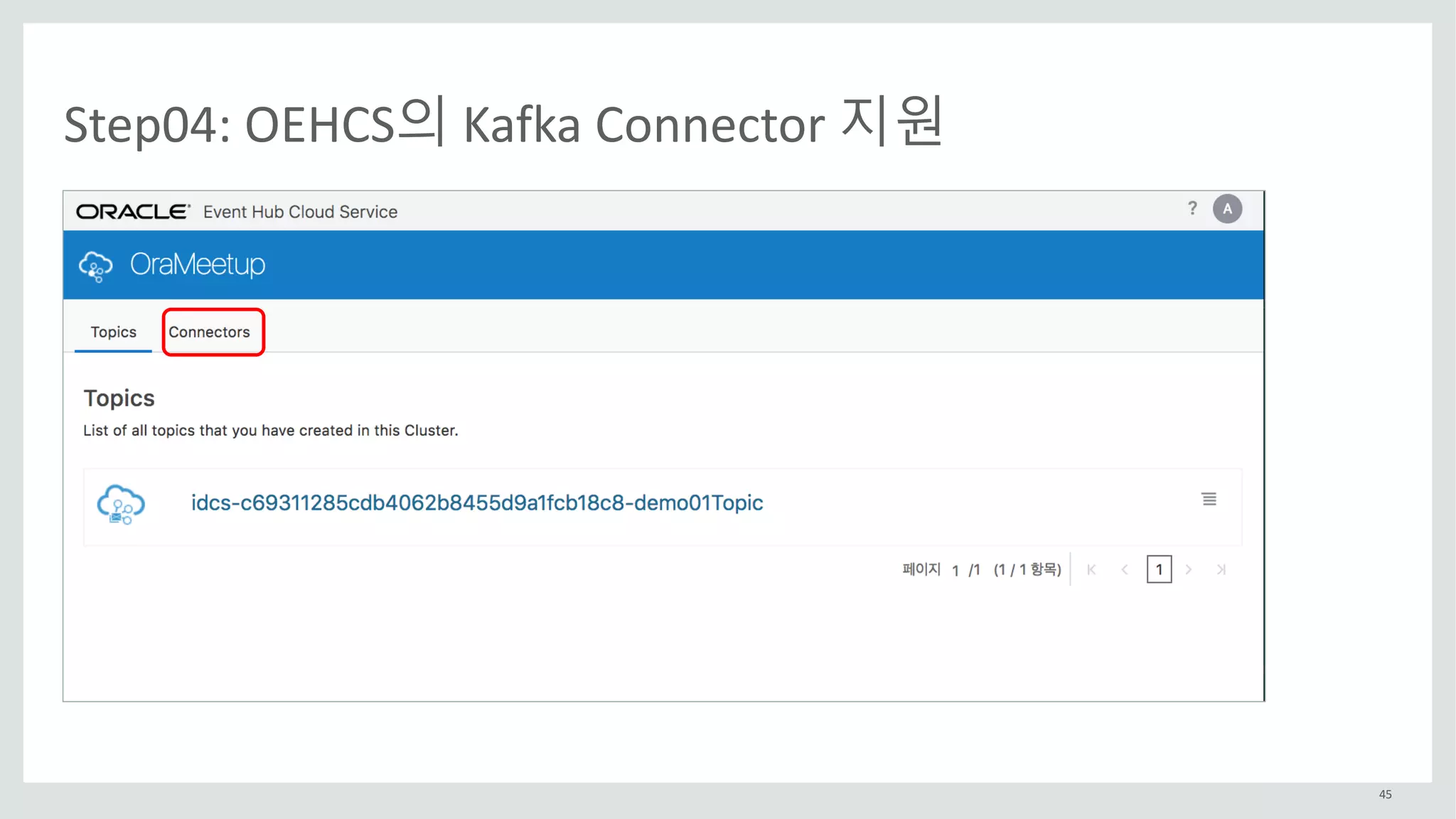
Task: Go to previous page of topics
Action: click(x=1124, y=569)
